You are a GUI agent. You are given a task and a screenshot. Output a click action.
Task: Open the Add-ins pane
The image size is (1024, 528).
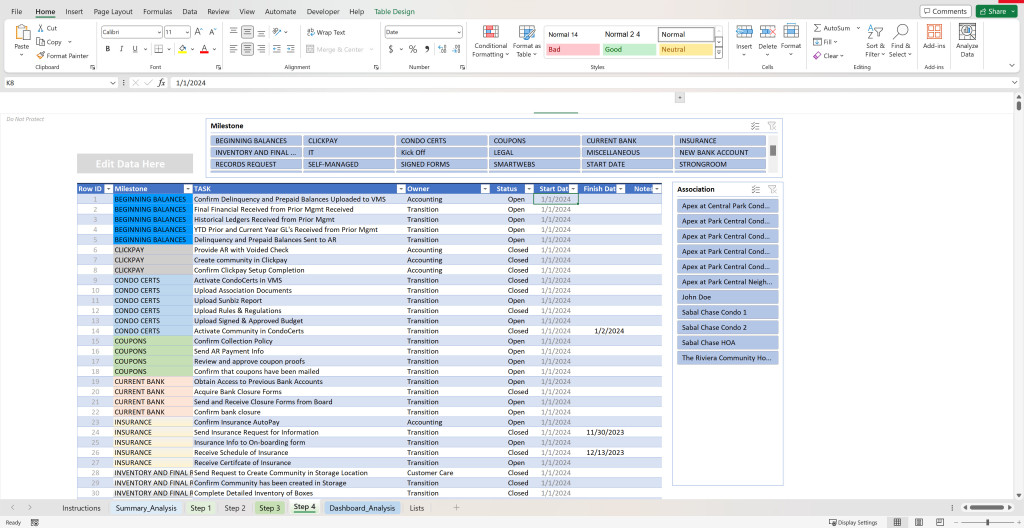(x=934, y=37)
